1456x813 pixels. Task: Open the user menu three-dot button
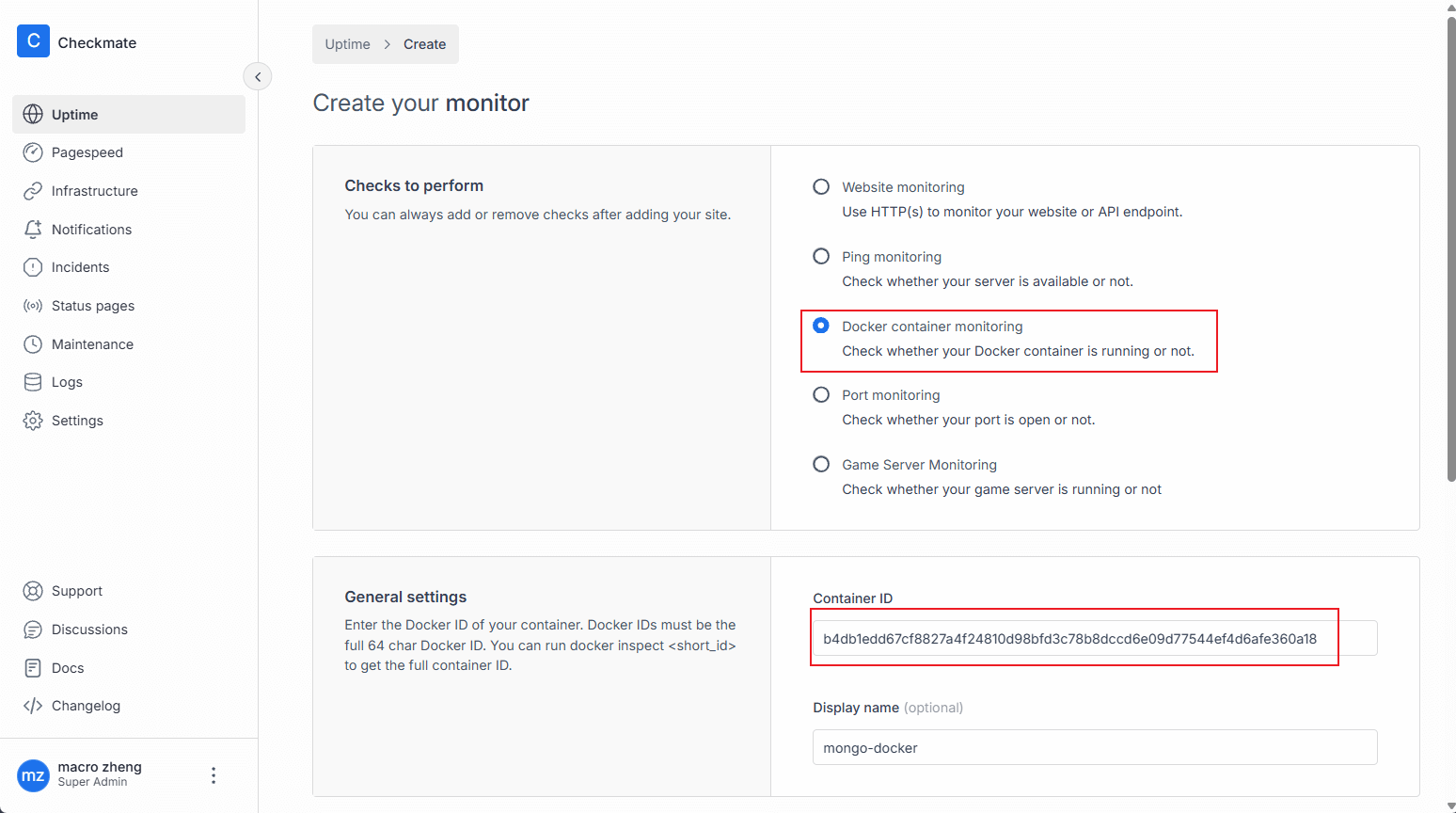[x=214, y=775]
